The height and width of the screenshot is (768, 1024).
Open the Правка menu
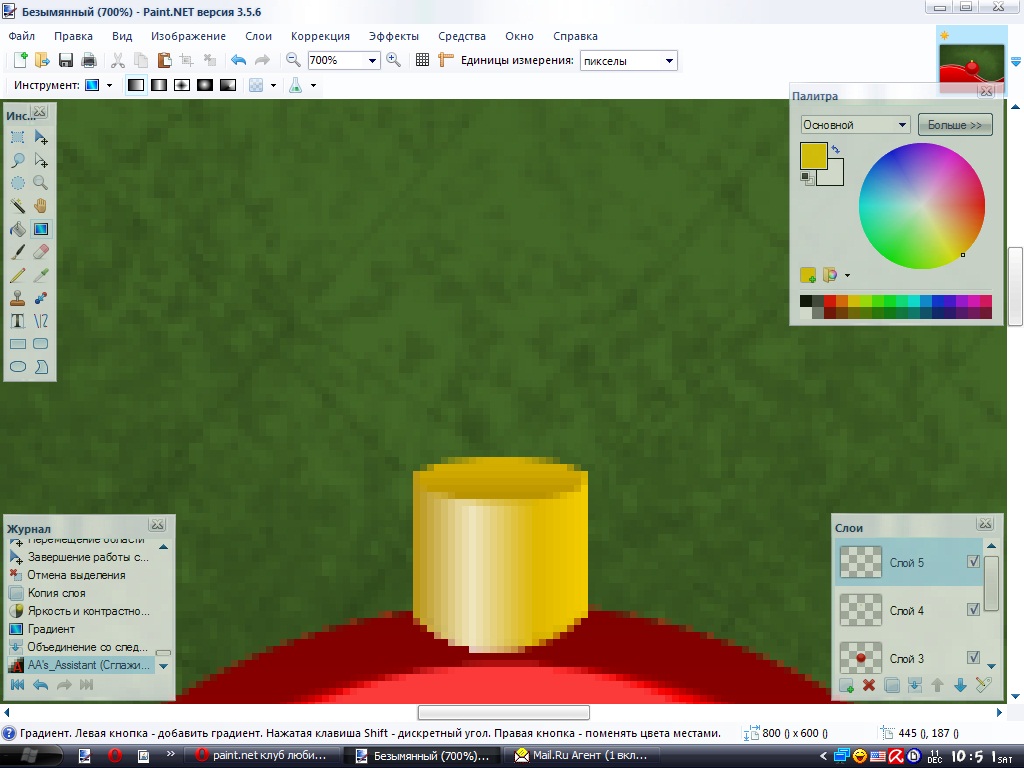[x=73, y=36]
